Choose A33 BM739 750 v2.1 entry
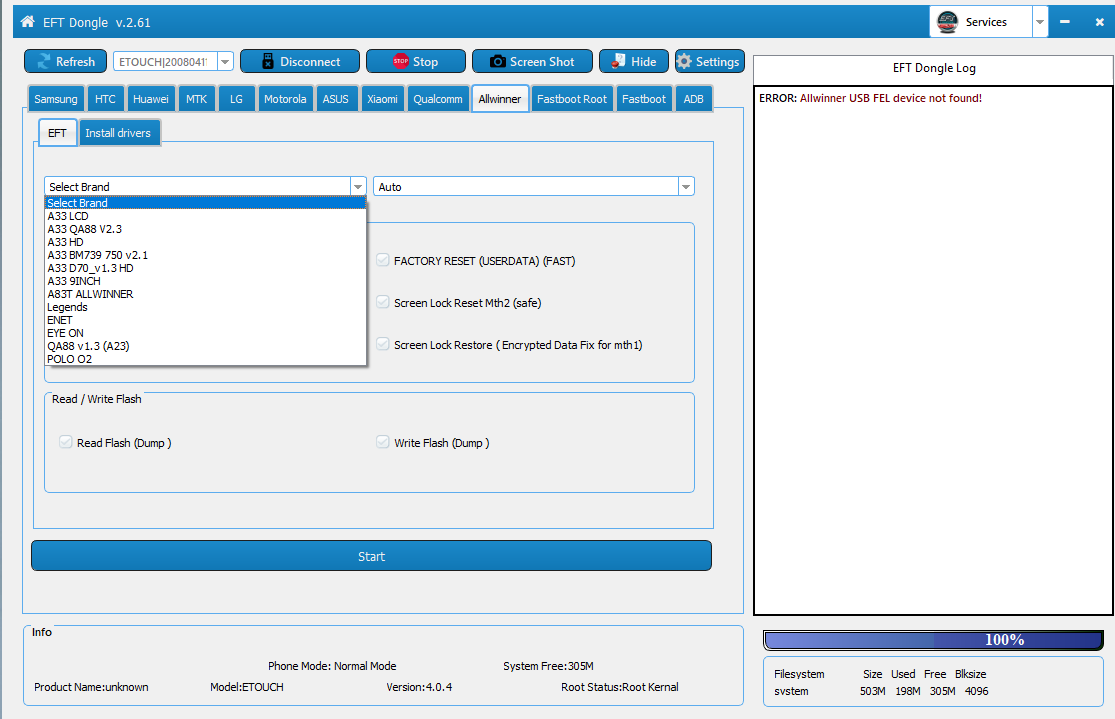This screenshot has width=1115, height=719. (x=205, y=255)
